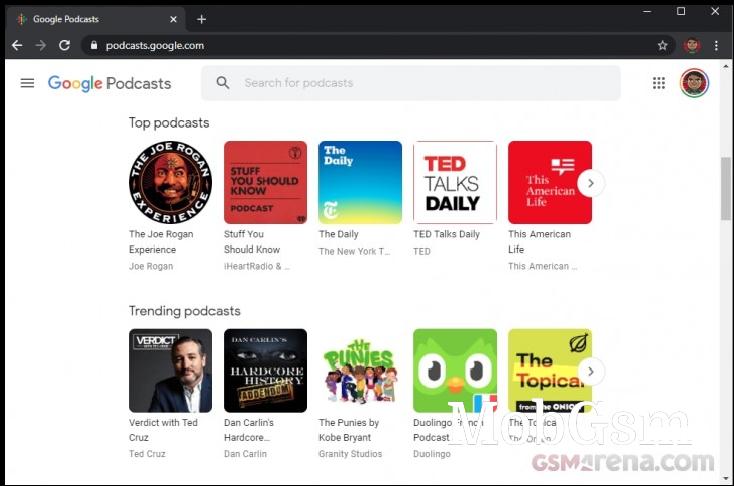The width and height of the screenshot is (734, 486).
Task: Click The Punies by Kobe Bryant title
Action: [349, 430]
